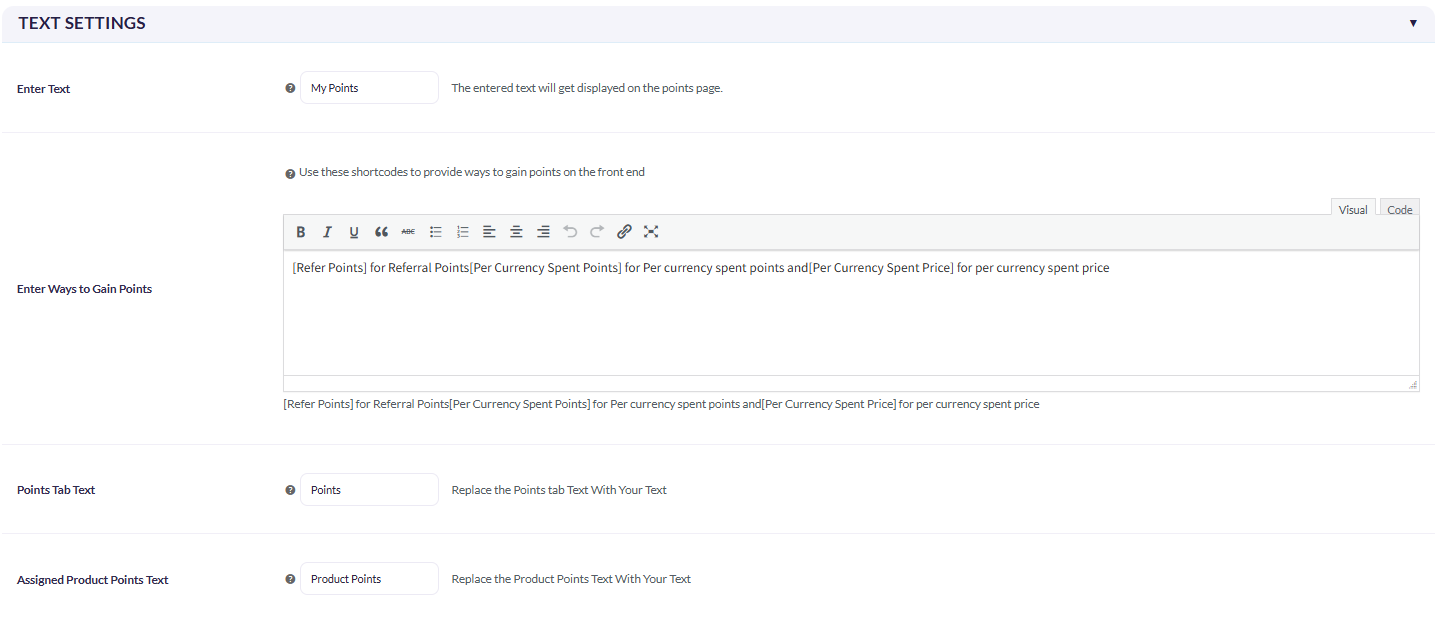
Task: Open help tooltip above shortcode description
Action: [290, 173]
